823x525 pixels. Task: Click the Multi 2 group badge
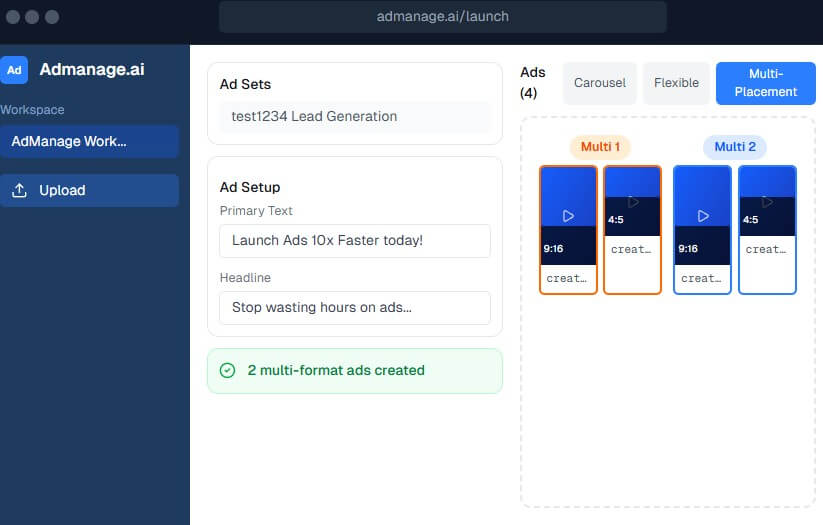pos(735,147)
